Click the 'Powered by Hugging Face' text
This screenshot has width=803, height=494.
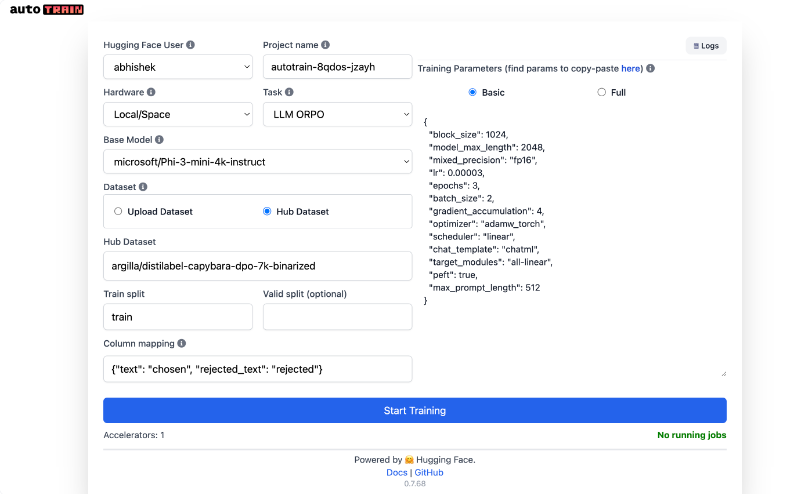pyautogui.click(x=415, y=460)
